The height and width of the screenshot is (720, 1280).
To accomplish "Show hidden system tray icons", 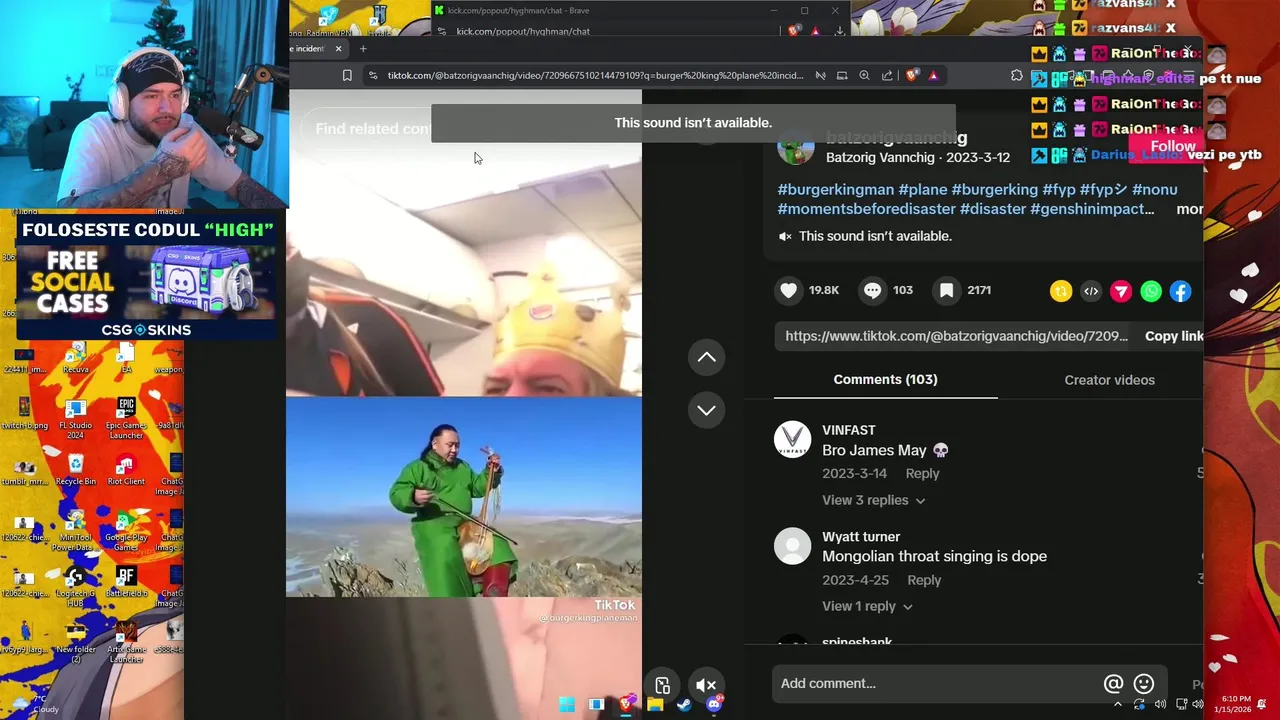I will [x=1118, y=705].
